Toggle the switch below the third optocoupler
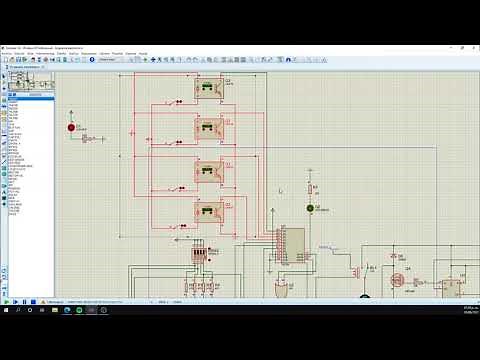This screenshot has height=360, width=480. click(177, 189)
